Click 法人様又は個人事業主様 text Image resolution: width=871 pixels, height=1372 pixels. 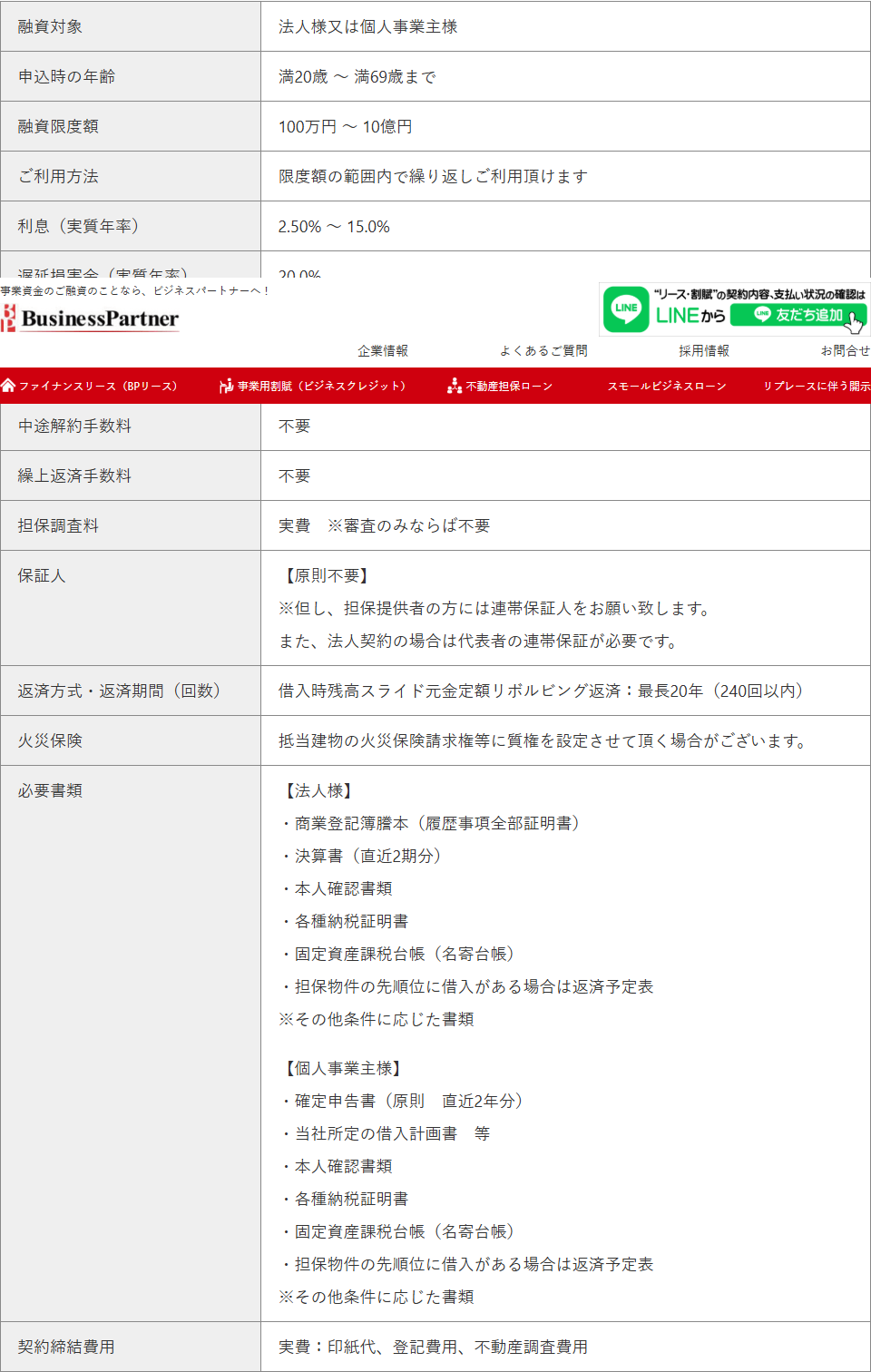point(367,26)
